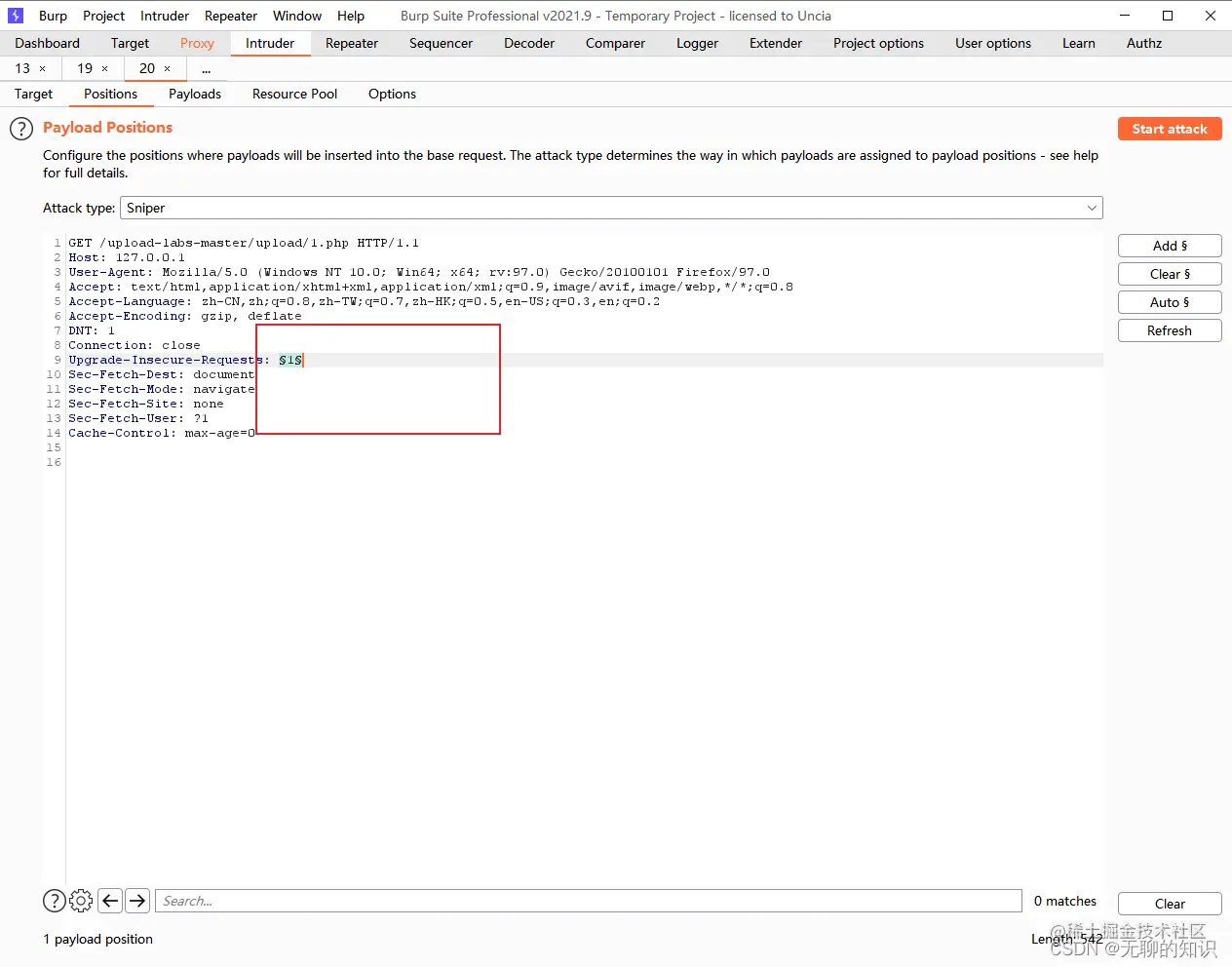The height and width of the screenshot is (967, 1232).
Task: Switch to the Proxy tab
Action: click(197, 43)
